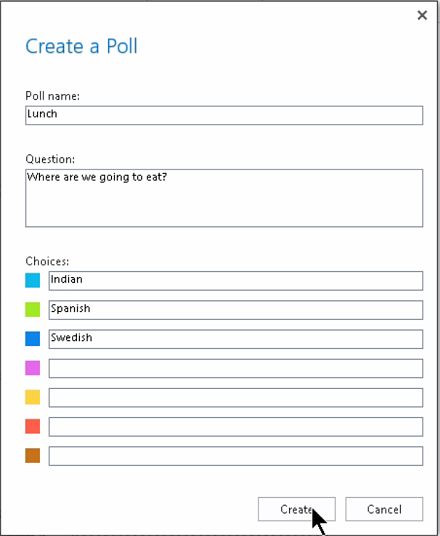Viewport: 440px width, 536px height.
Task: Close the Create a Poll dialog
Action: click(422, 15)
